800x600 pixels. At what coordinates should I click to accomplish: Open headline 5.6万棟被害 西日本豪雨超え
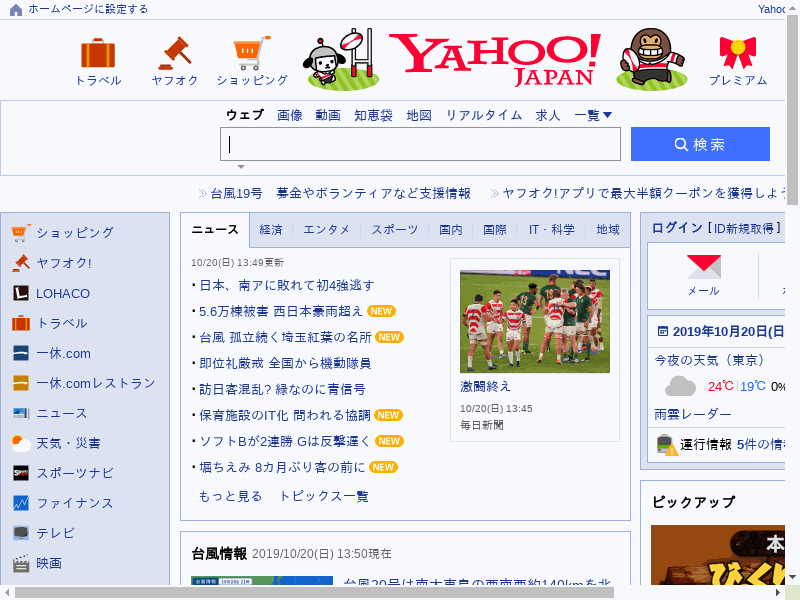coord(281,311)
